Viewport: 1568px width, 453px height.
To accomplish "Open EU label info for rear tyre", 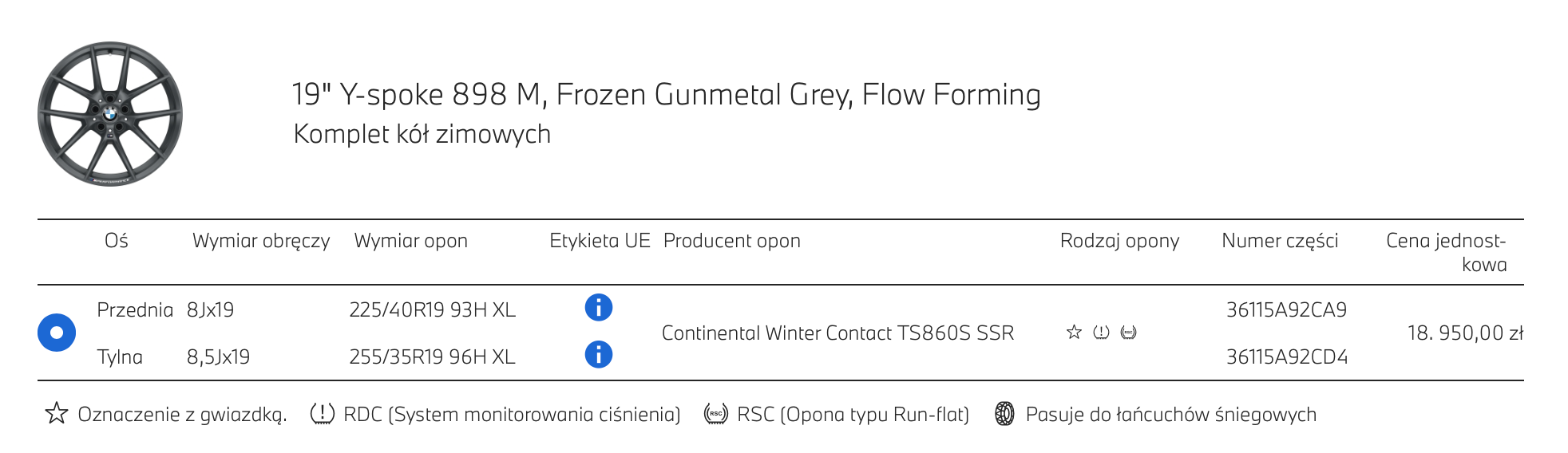I will (598, 354).
